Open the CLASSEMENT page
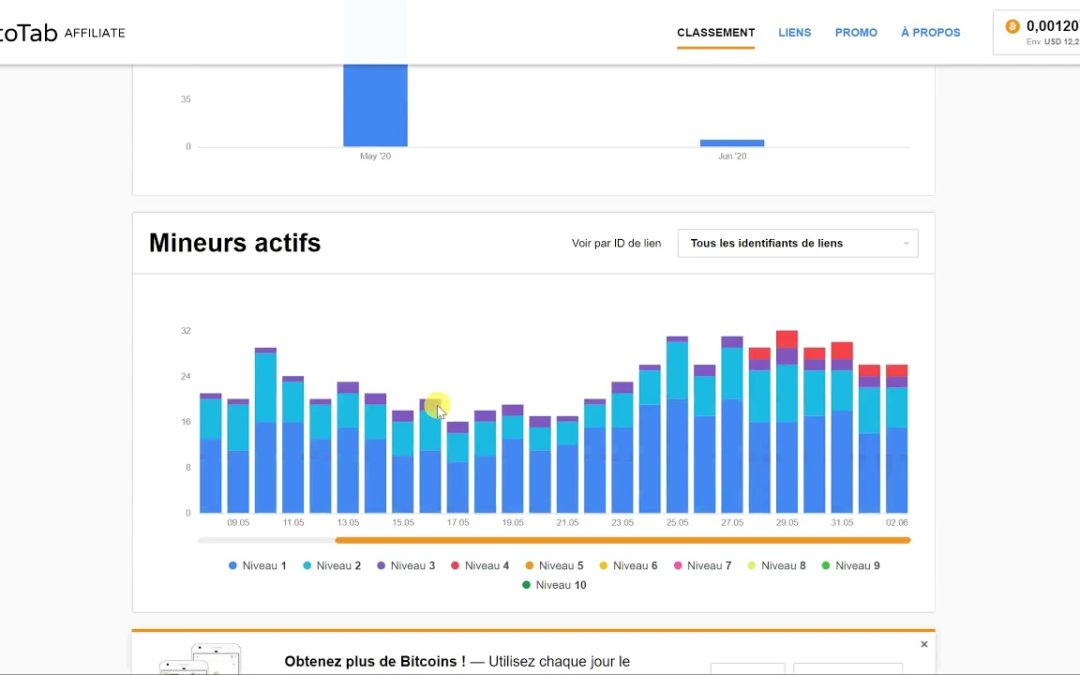1080x675 pixels. tap(715, 32)
